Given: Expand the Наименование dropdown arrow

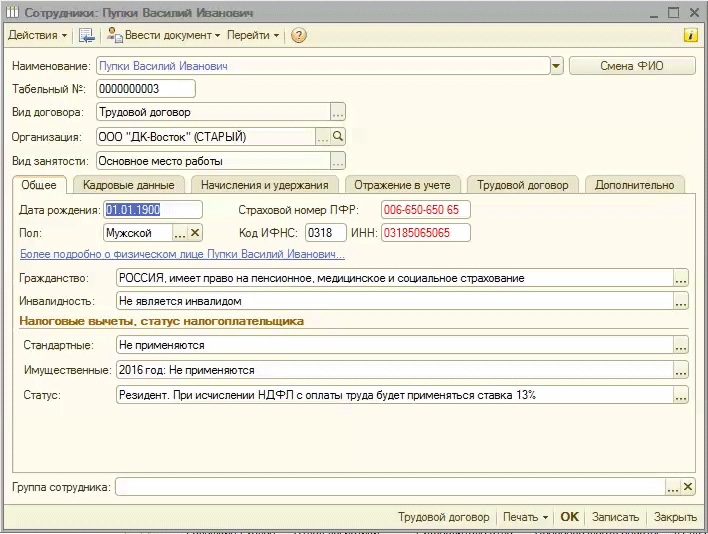Looking at the screenshot, I should coord(557,66).
